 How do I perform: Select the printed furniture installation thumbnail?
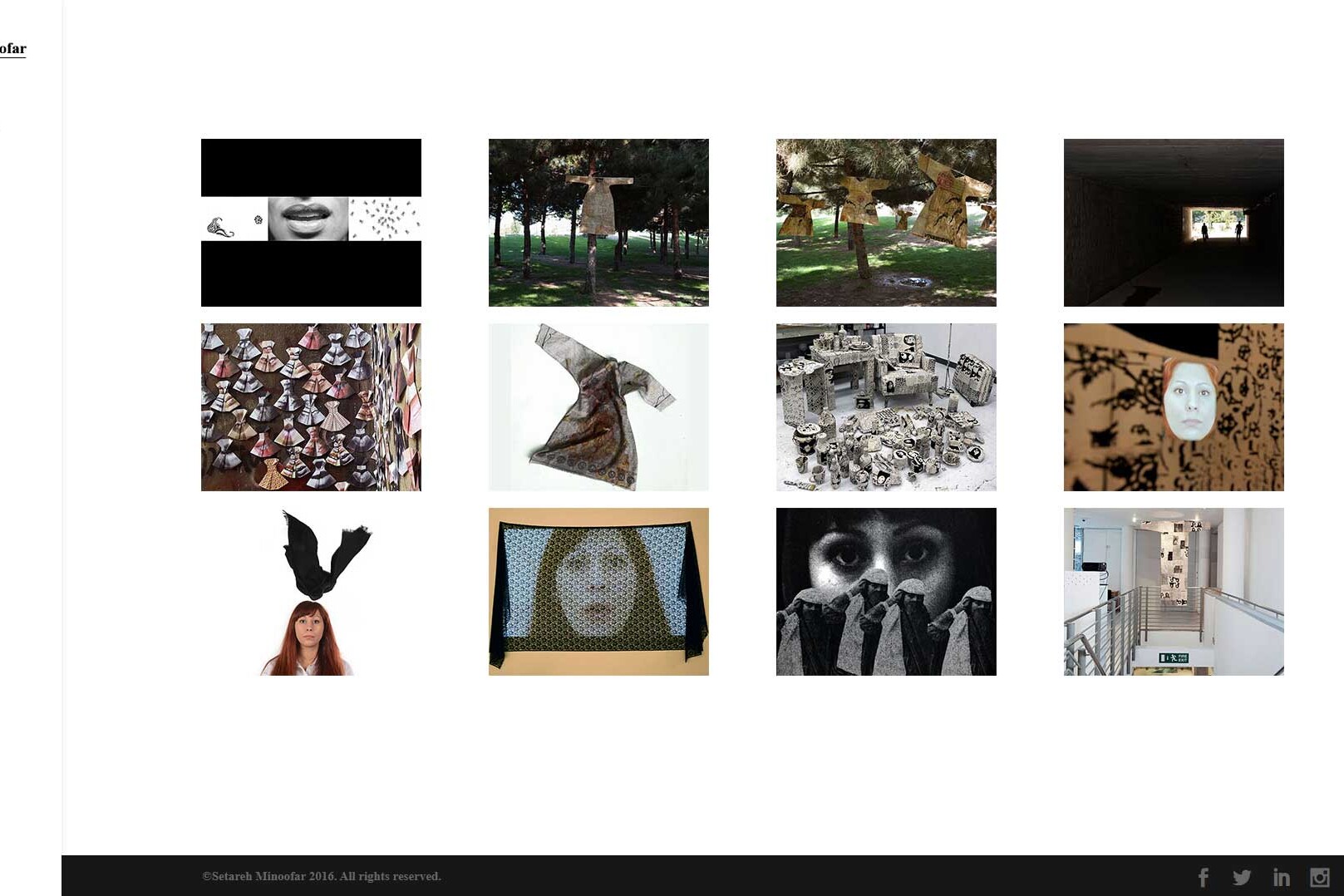pyautogui.click(x=886, y=406)
